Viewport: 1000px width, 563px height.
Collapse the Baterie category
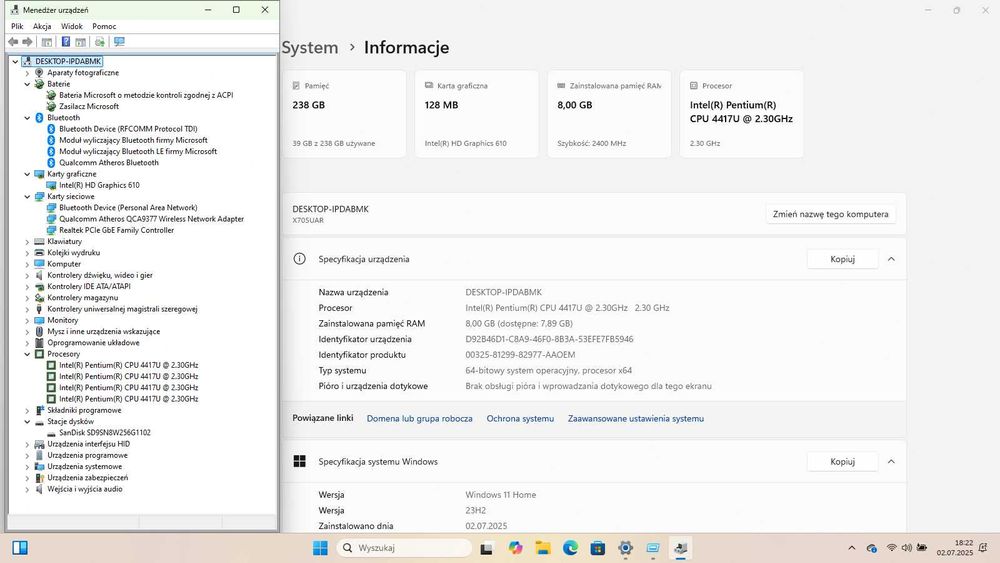pos(27,84)
